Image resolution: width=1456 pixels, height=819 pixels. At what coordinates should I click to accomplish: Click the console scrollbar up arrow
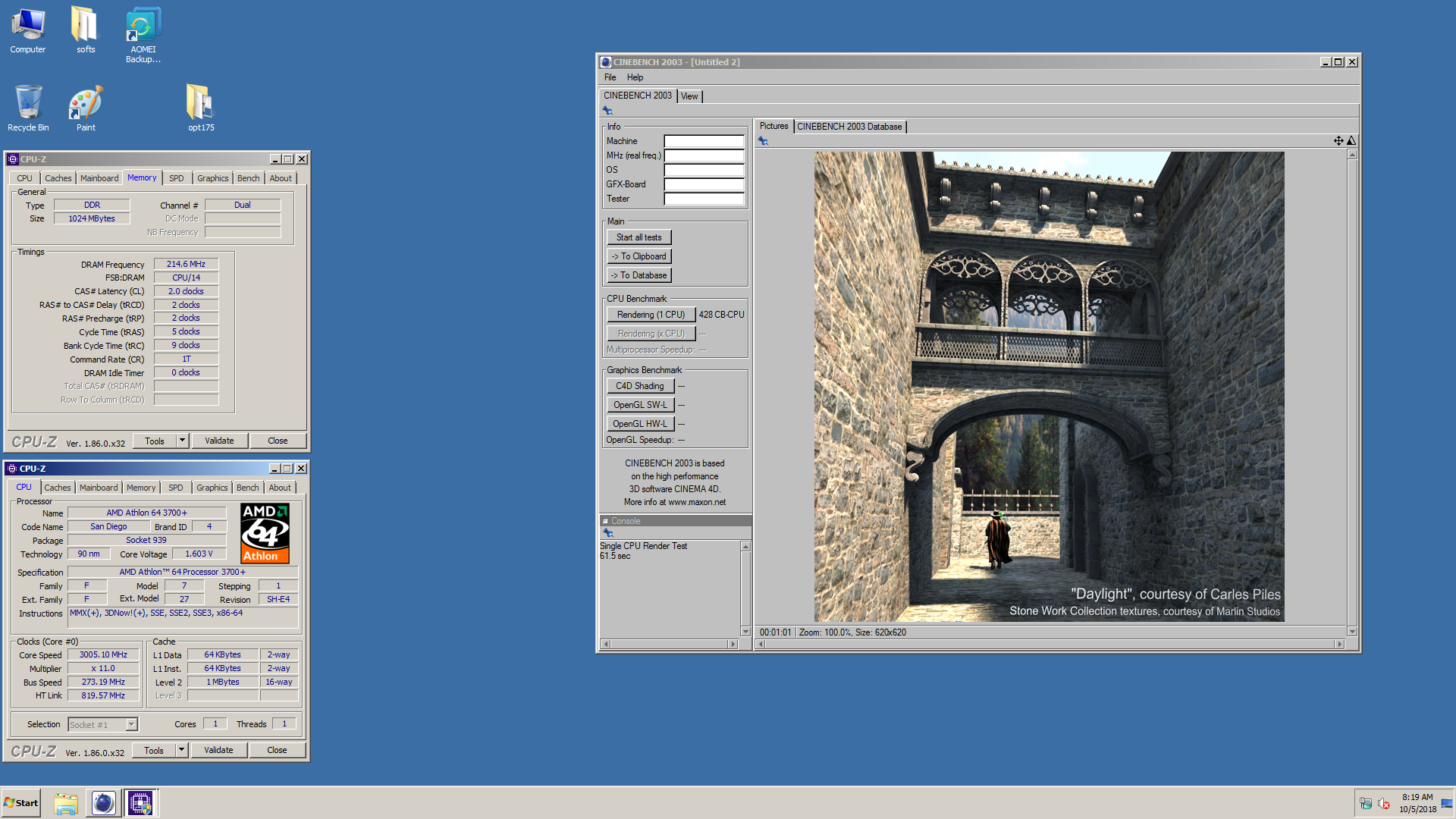[745, 547]
